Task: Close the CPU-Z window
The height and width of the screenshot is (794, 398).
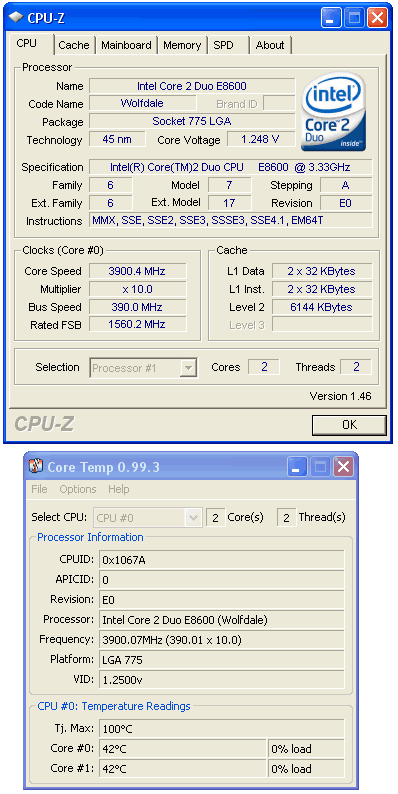Action: 377,18
